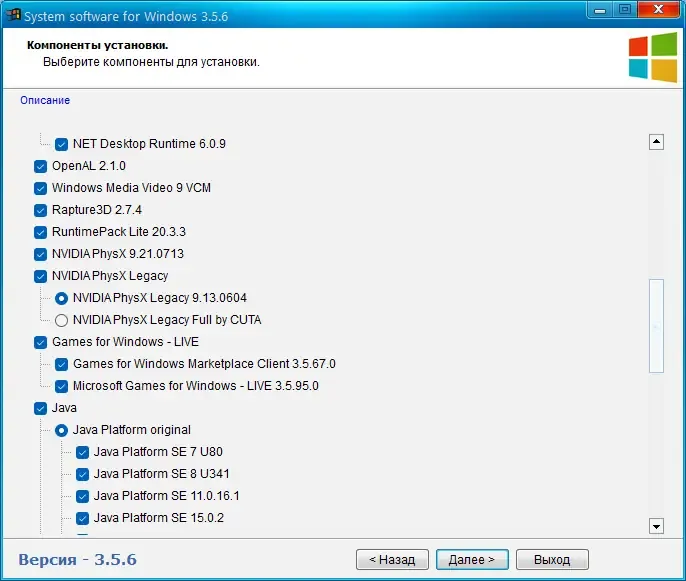The width and height of the screenshot is (686, 581).
Task: Click the Windows logo in the header
Action: pyautogui.click(x=653, y=57)
